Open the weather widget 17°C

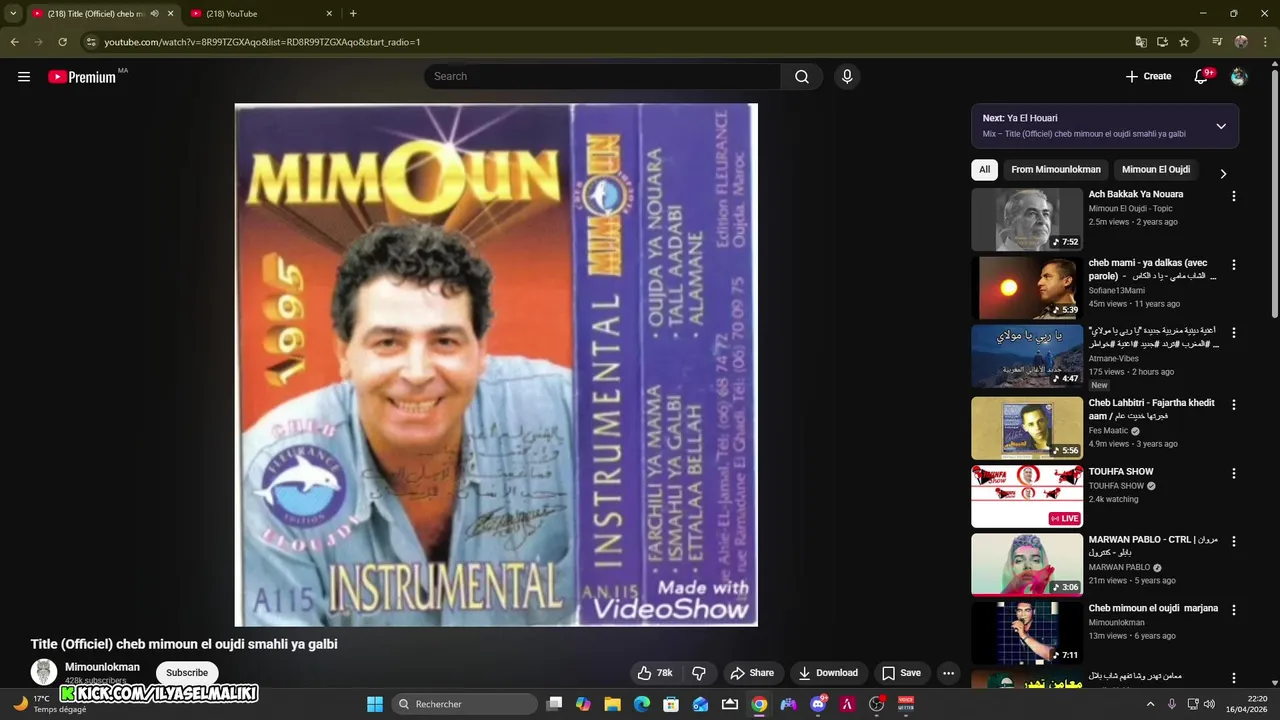(x=50, y=704)
